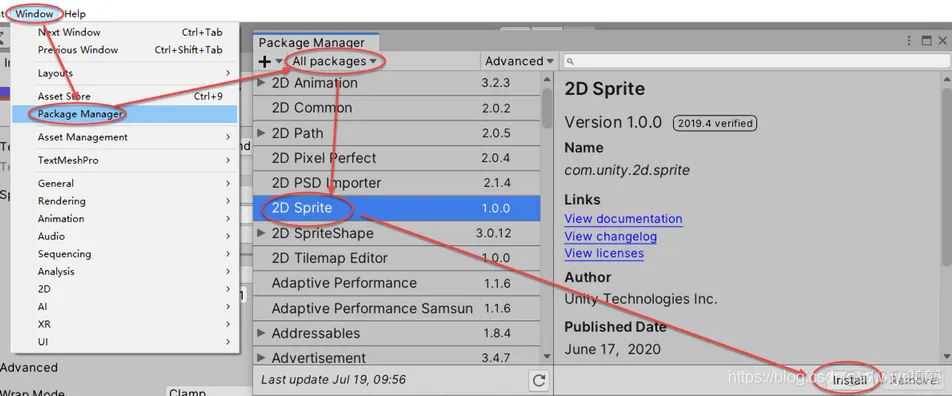Open the Help menu
The image size is (952, 396).
pos(75,13)
